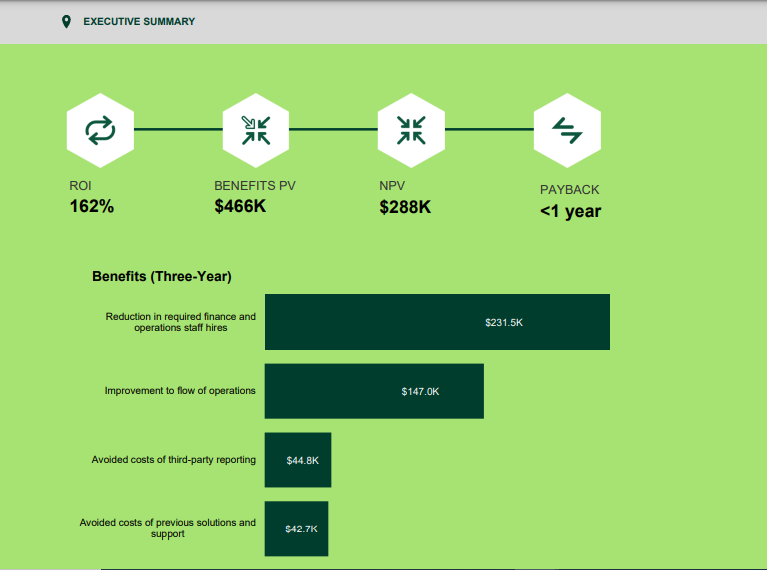Click the NPV $288K value

tap(405, 207)
